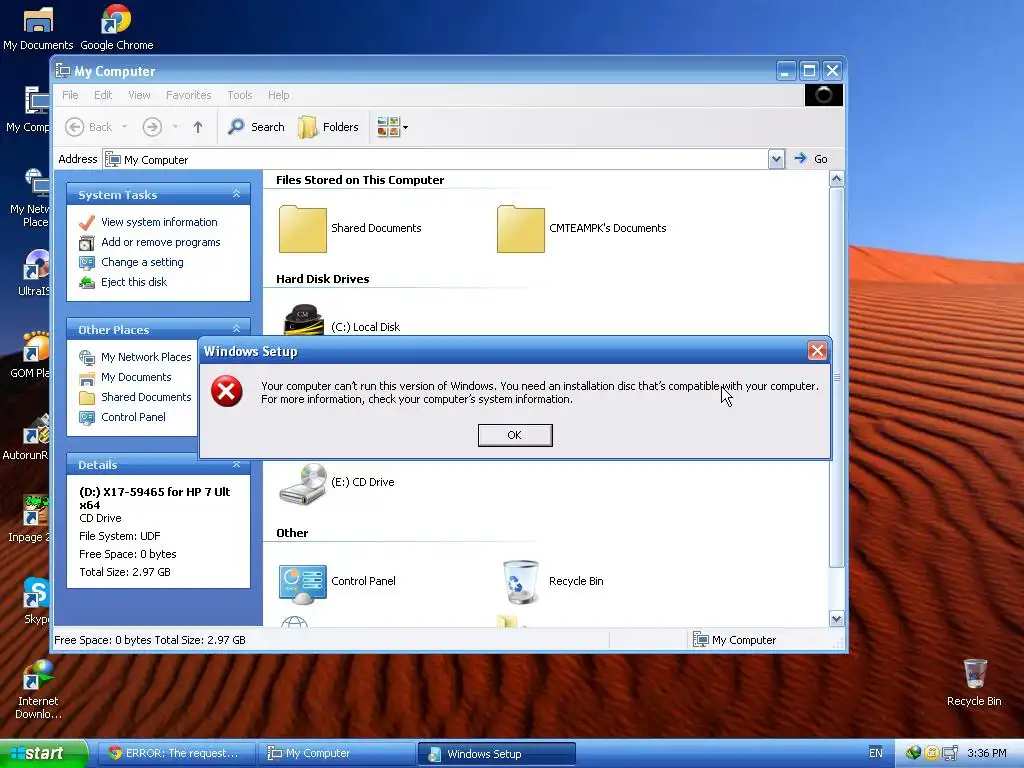Click the taskbar clock showing 3:36 PM

coord(986,753)
